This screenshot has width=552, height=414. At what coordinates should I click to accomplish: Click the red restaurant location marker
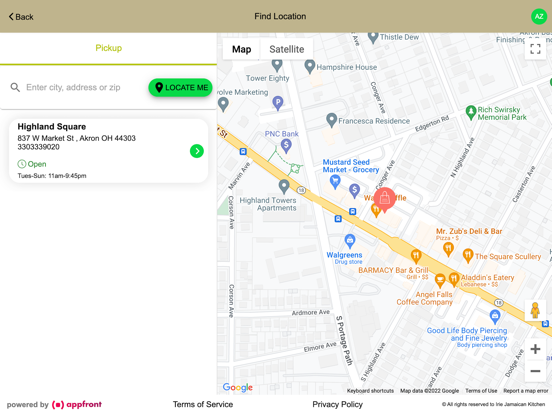[384, 200]
